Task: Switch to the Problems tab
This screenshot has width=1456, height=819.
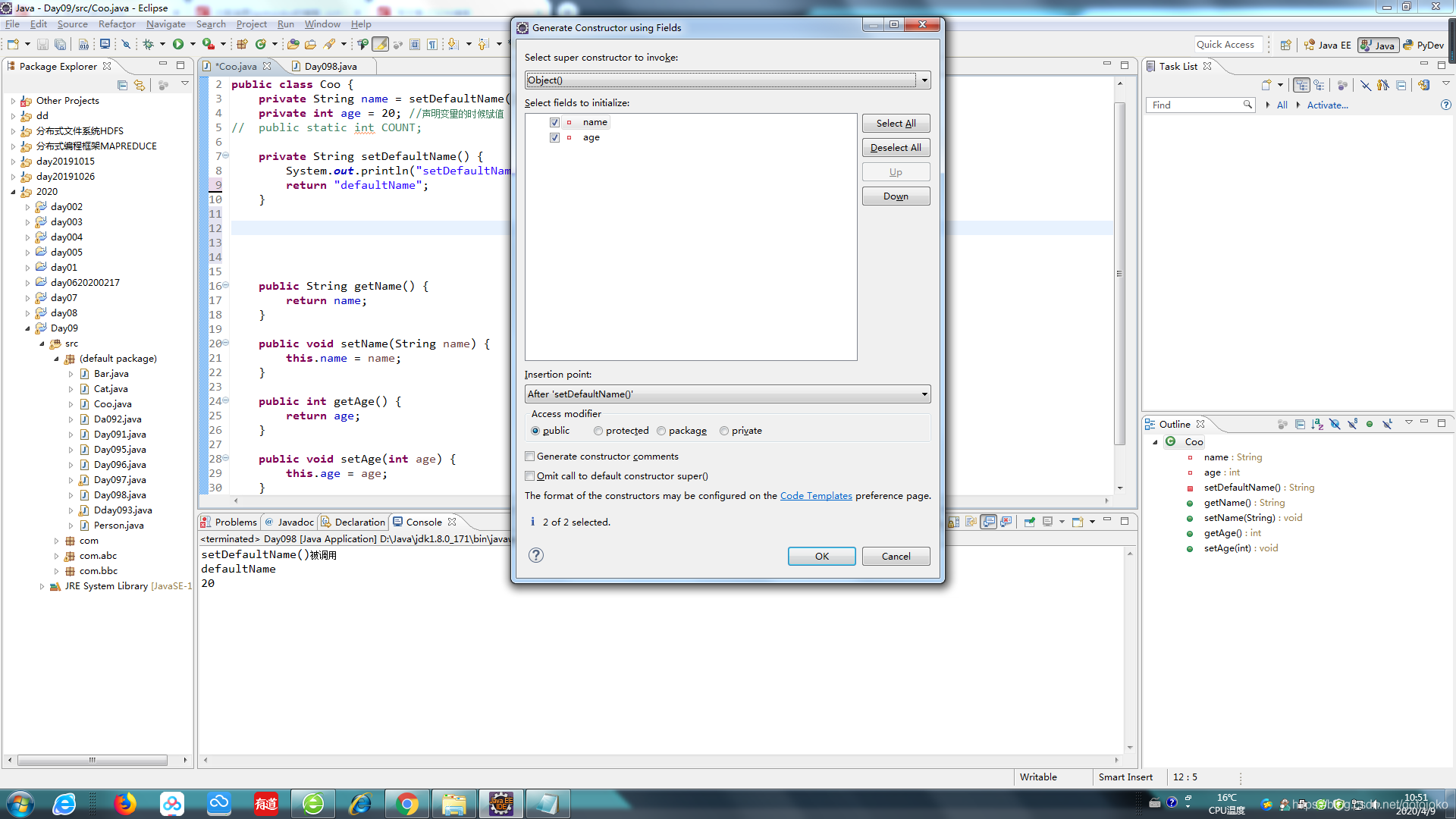Action: click(229, 522)
